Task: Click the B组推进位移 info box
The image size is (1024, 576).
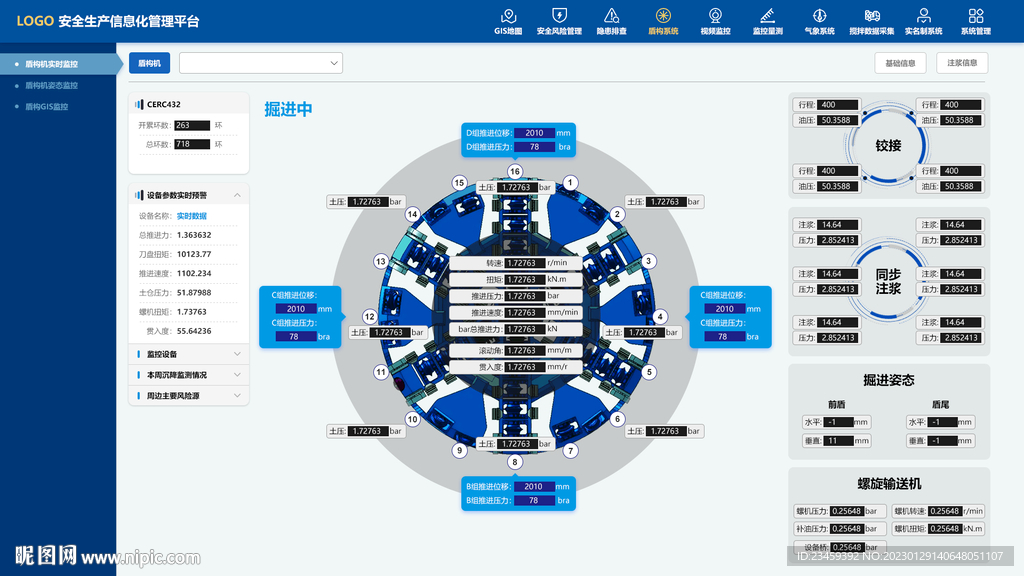Action: tap(519, 493)
